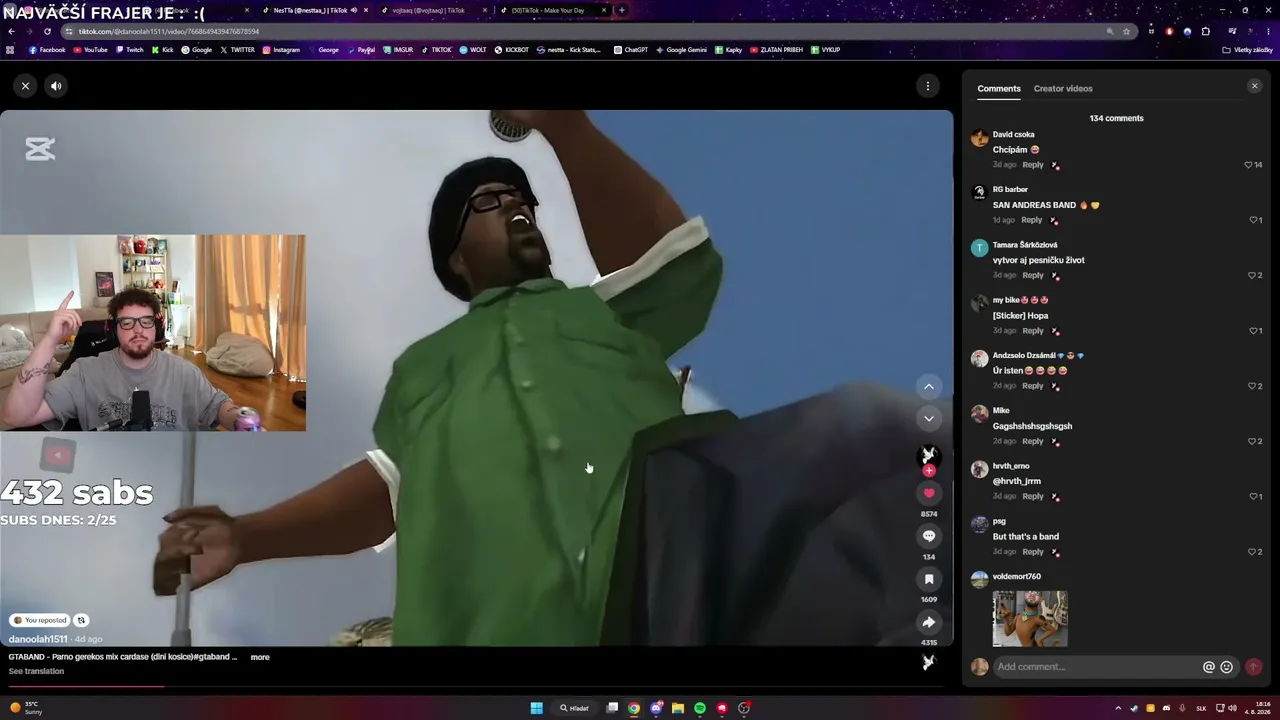Open Discord from the taskbar
The height and width of the screenshot is (720, 1280).
click(x=656, y=708)
